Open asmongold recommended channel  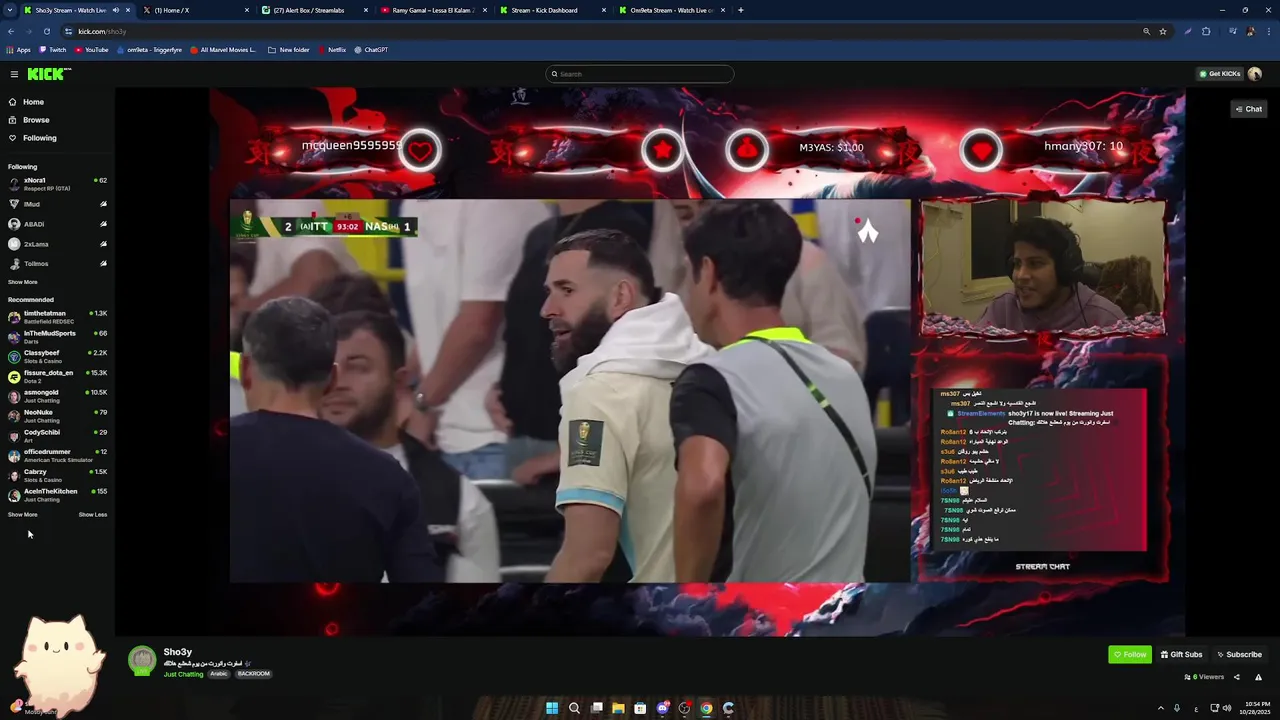click(57, 396)
